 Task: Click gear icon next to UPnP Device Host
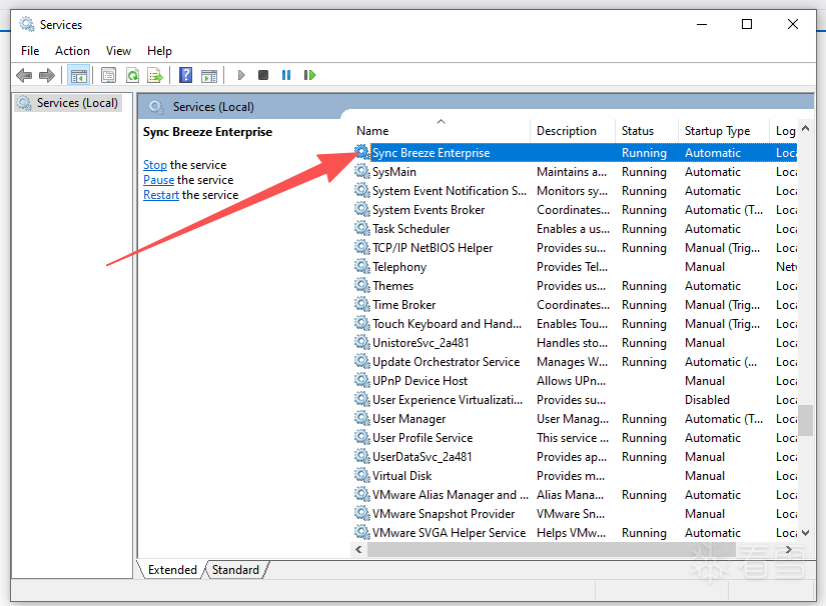click(362, 380)
